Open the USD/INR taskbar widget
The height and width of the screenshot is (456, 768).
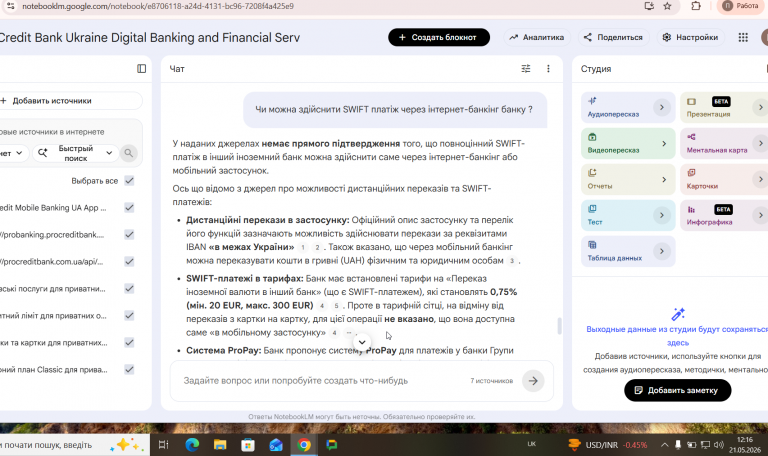608,445
